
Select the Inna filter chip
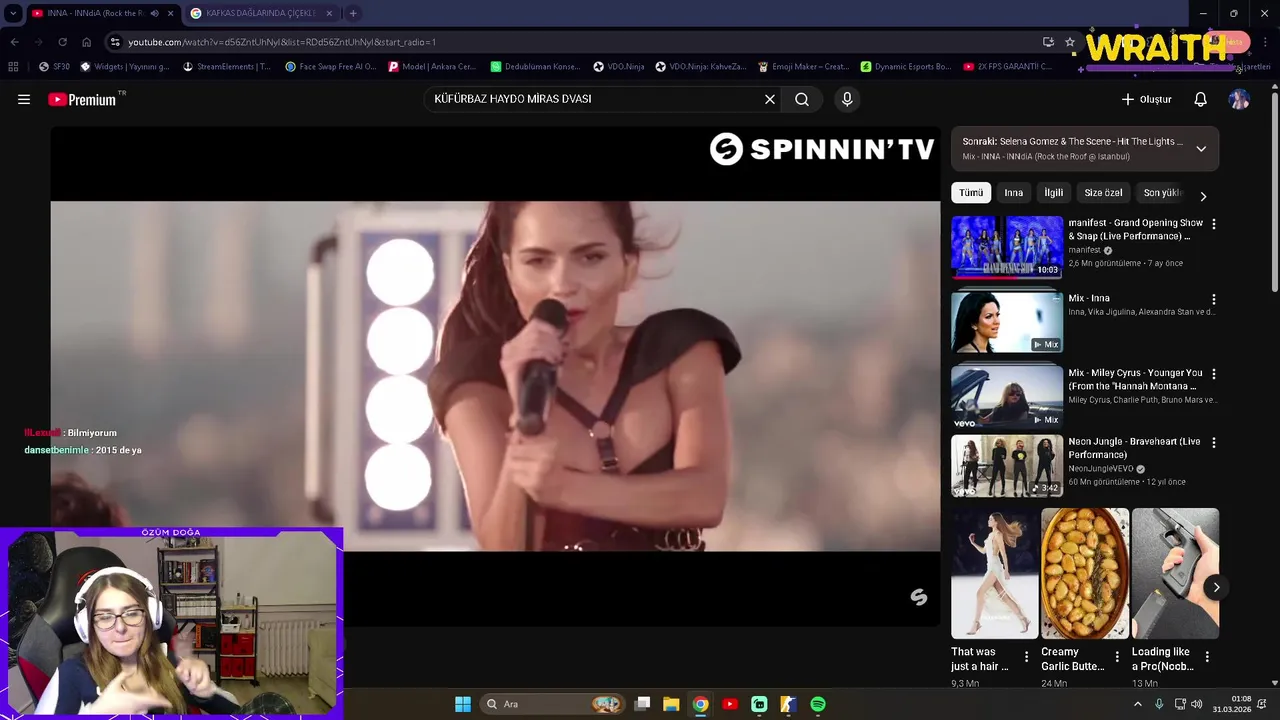point(1014,193)
